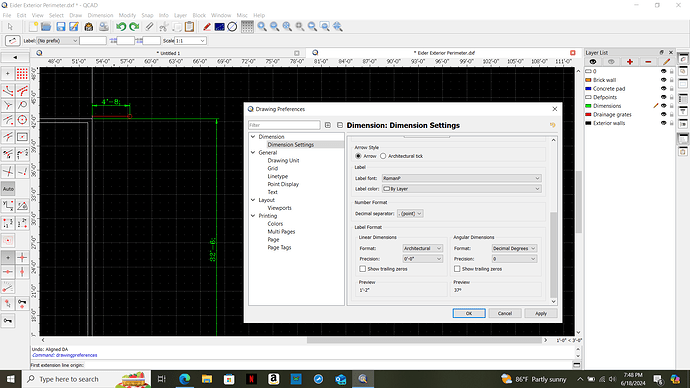
Task: Select Drawing Unit in preferences tree
Action: 283,161
